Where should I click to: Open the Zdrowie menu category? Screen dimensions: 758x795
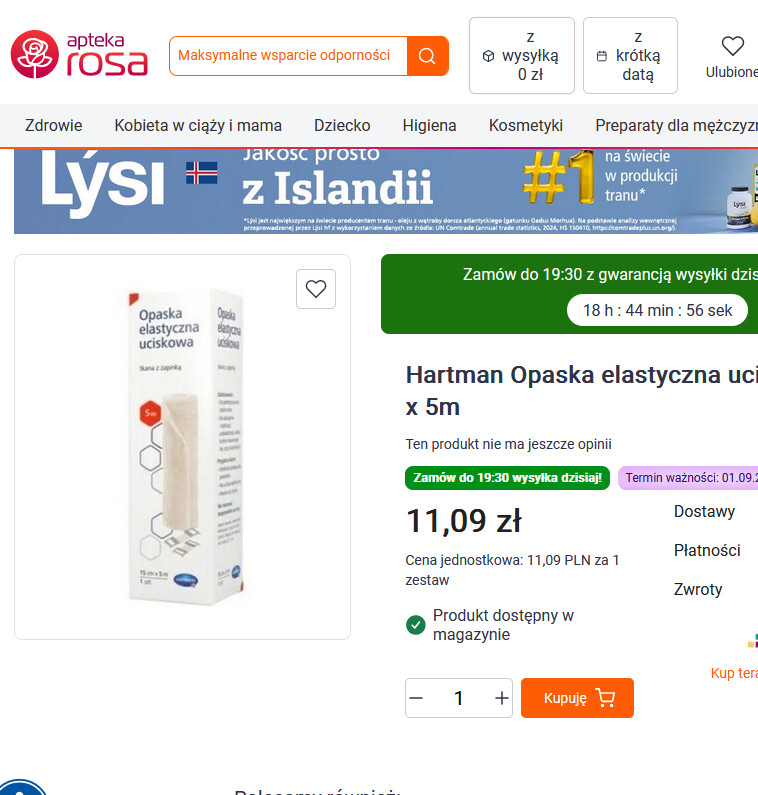coord(54,125)
